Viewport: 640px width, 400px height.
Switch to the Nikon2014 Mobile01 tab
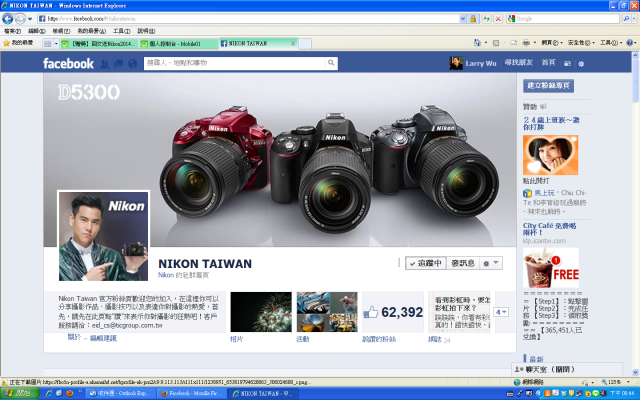[x=99, y=44]
